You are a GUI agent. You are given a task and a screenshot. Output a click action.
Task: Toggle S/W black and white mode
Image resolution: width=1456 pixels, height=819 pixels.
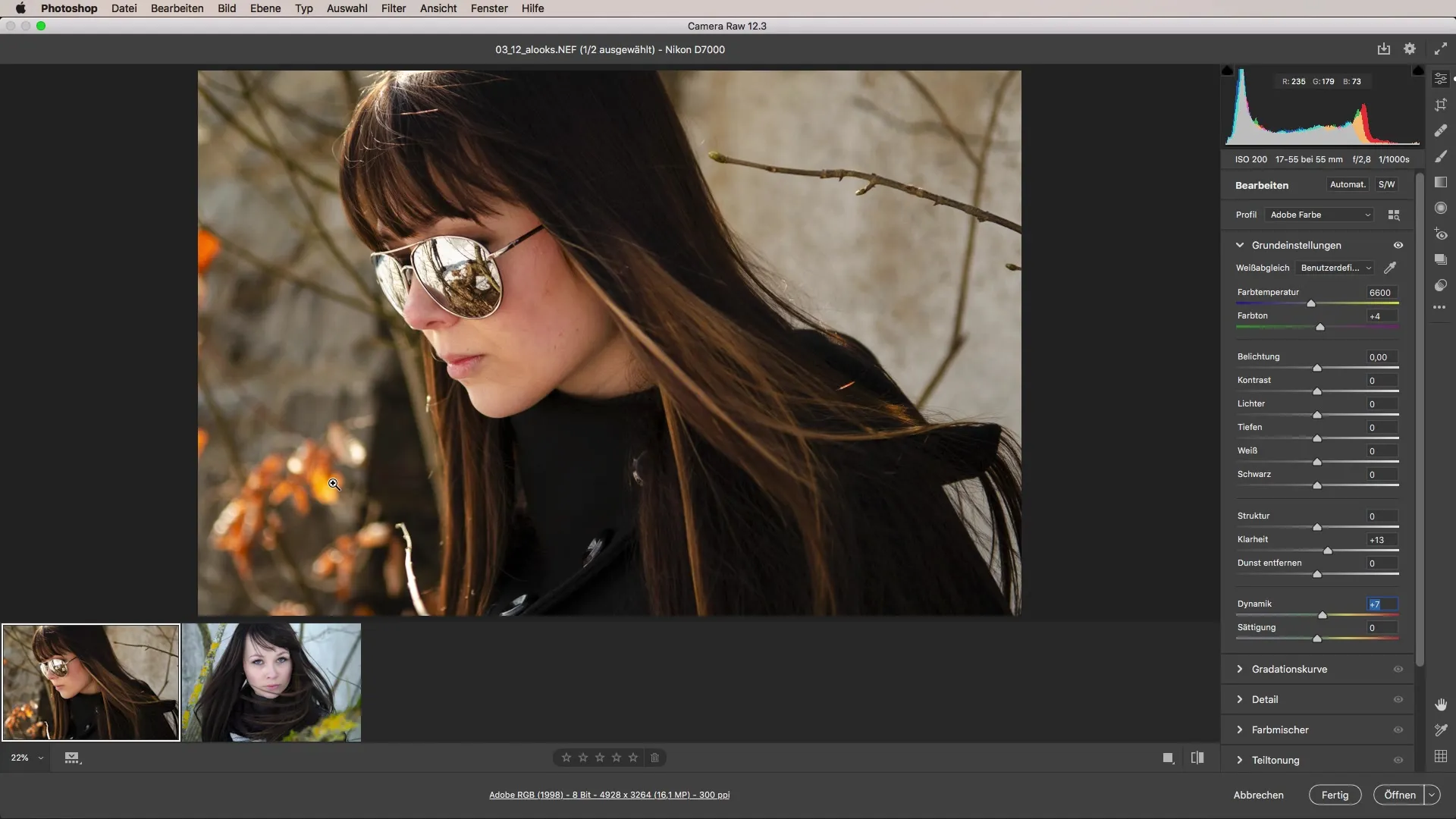tap(1386, 184)
